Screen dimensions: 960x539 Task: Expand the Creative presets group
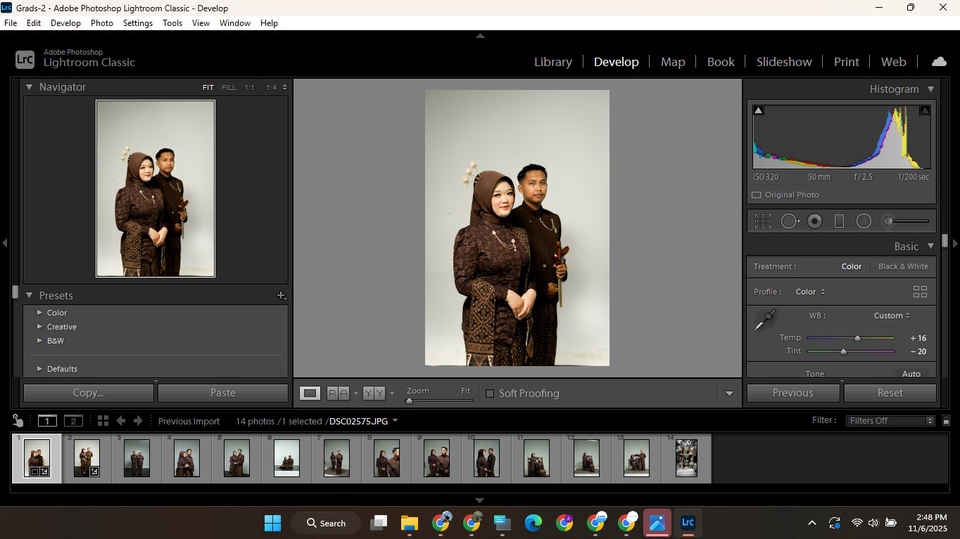click(x=39, y=326)
